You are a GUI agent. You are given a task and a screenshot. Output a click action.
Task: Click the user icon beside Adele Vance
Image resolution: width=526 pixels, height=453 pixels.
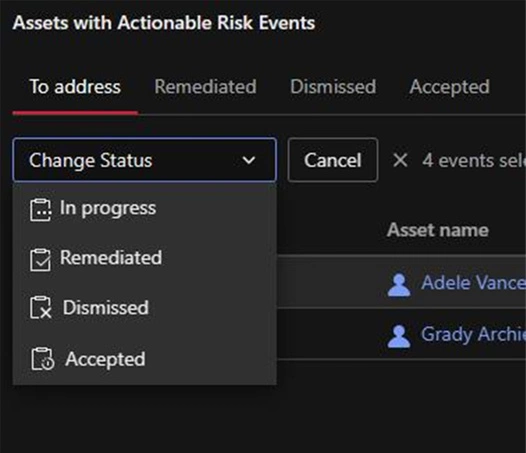click(399, 285)
